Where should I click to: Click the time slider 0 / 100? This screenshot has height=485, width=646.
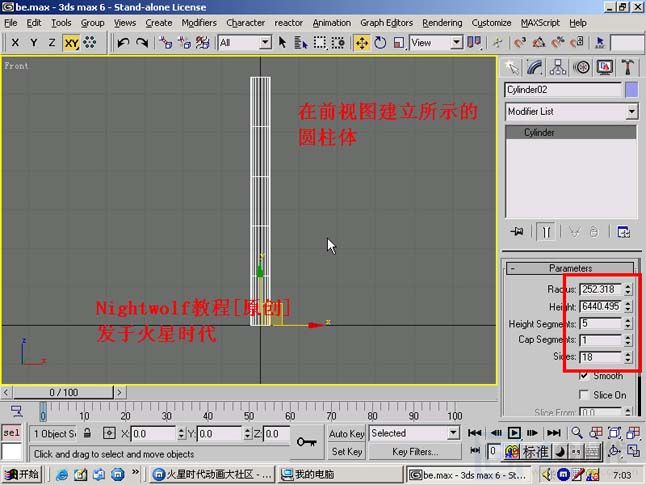(x=63, y=392)
